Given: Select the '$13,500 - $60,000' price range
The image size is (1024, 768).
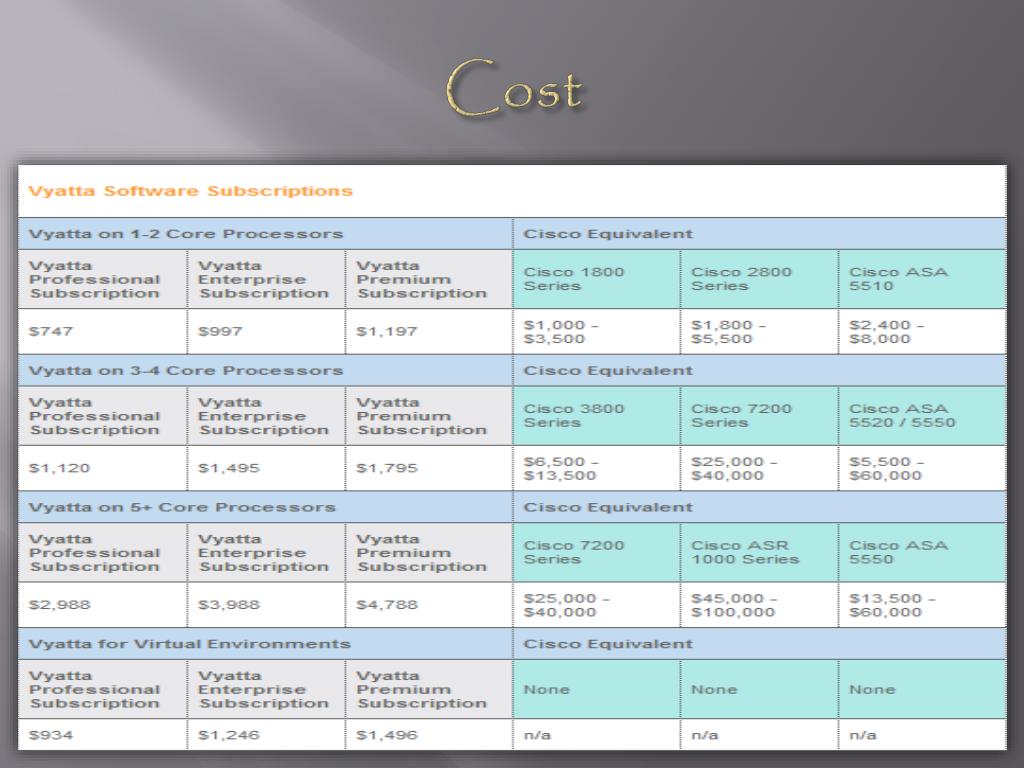Looking at the screenshot, I should [x=892, y=605].
